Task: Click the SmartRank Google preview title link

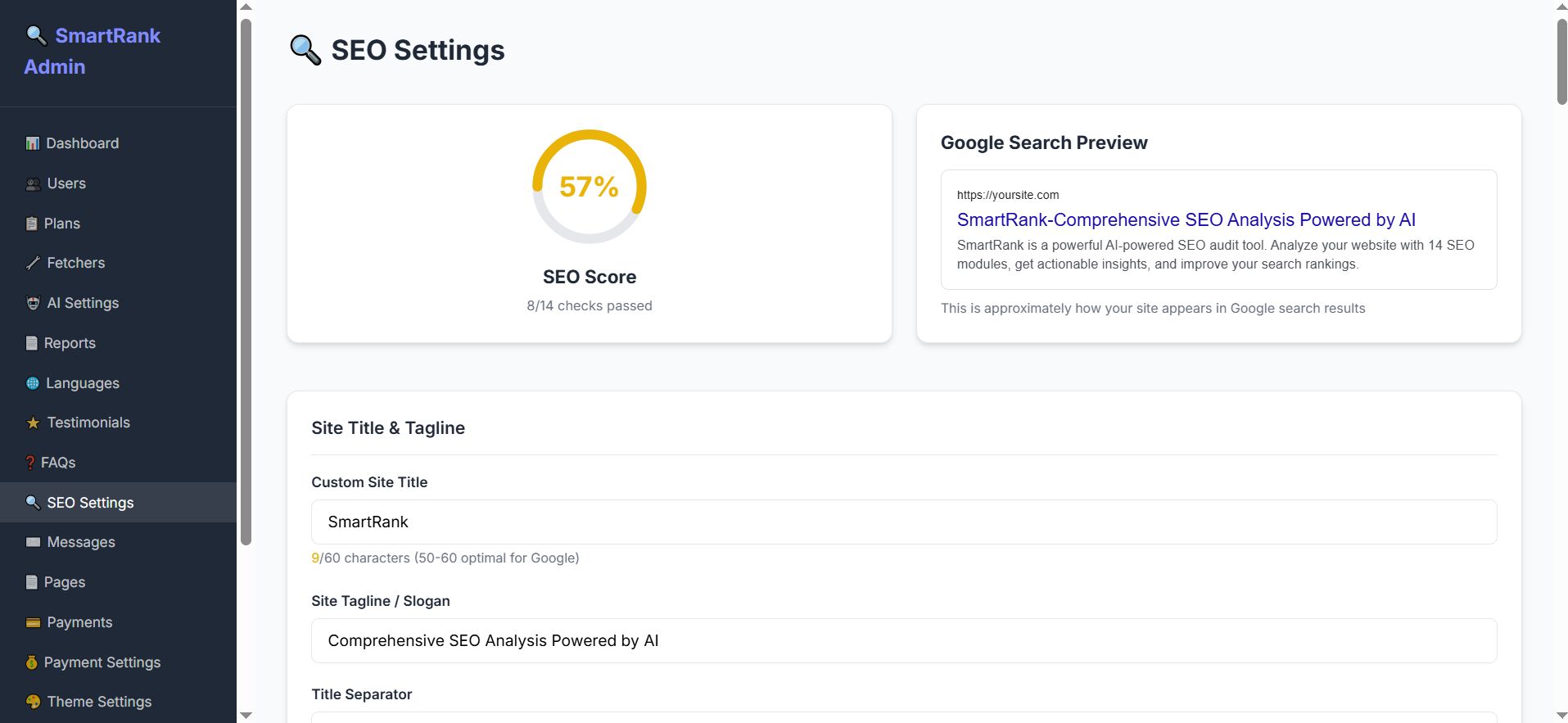Action: [1186, 219]
